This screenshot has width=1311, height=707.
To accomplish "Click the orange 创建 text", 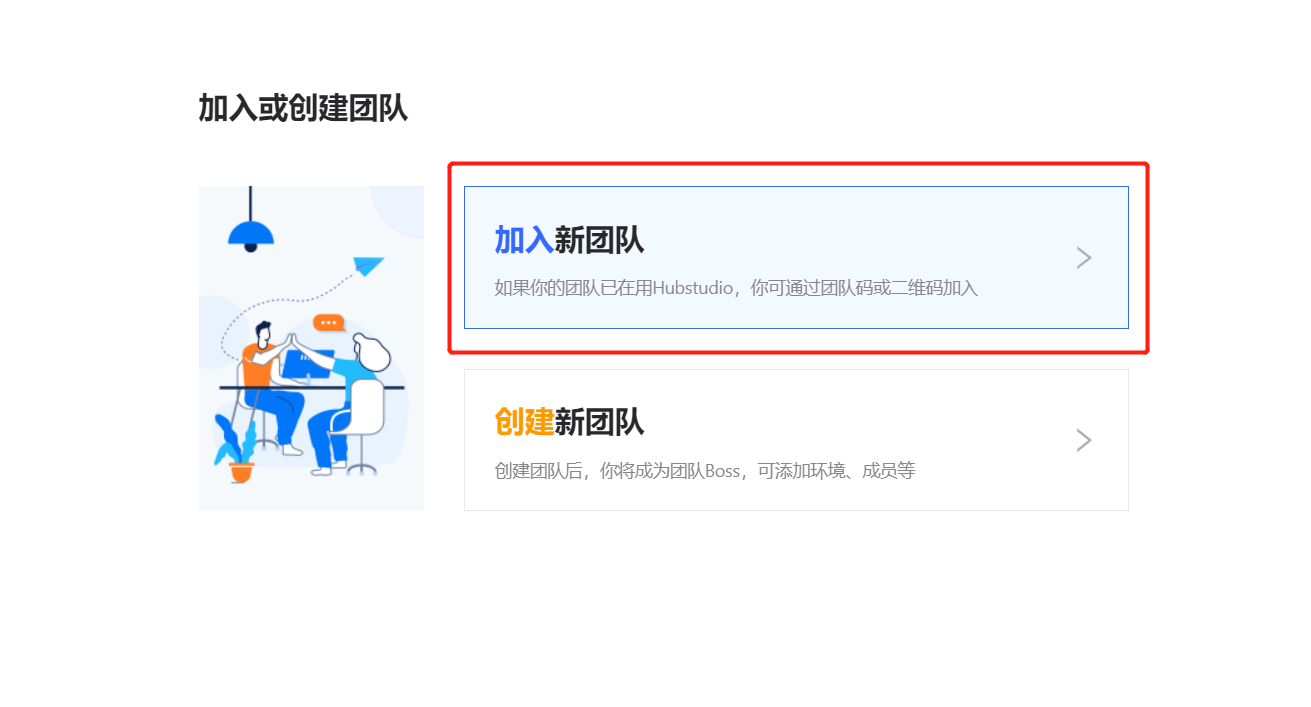I will click(x=524, y=422).
